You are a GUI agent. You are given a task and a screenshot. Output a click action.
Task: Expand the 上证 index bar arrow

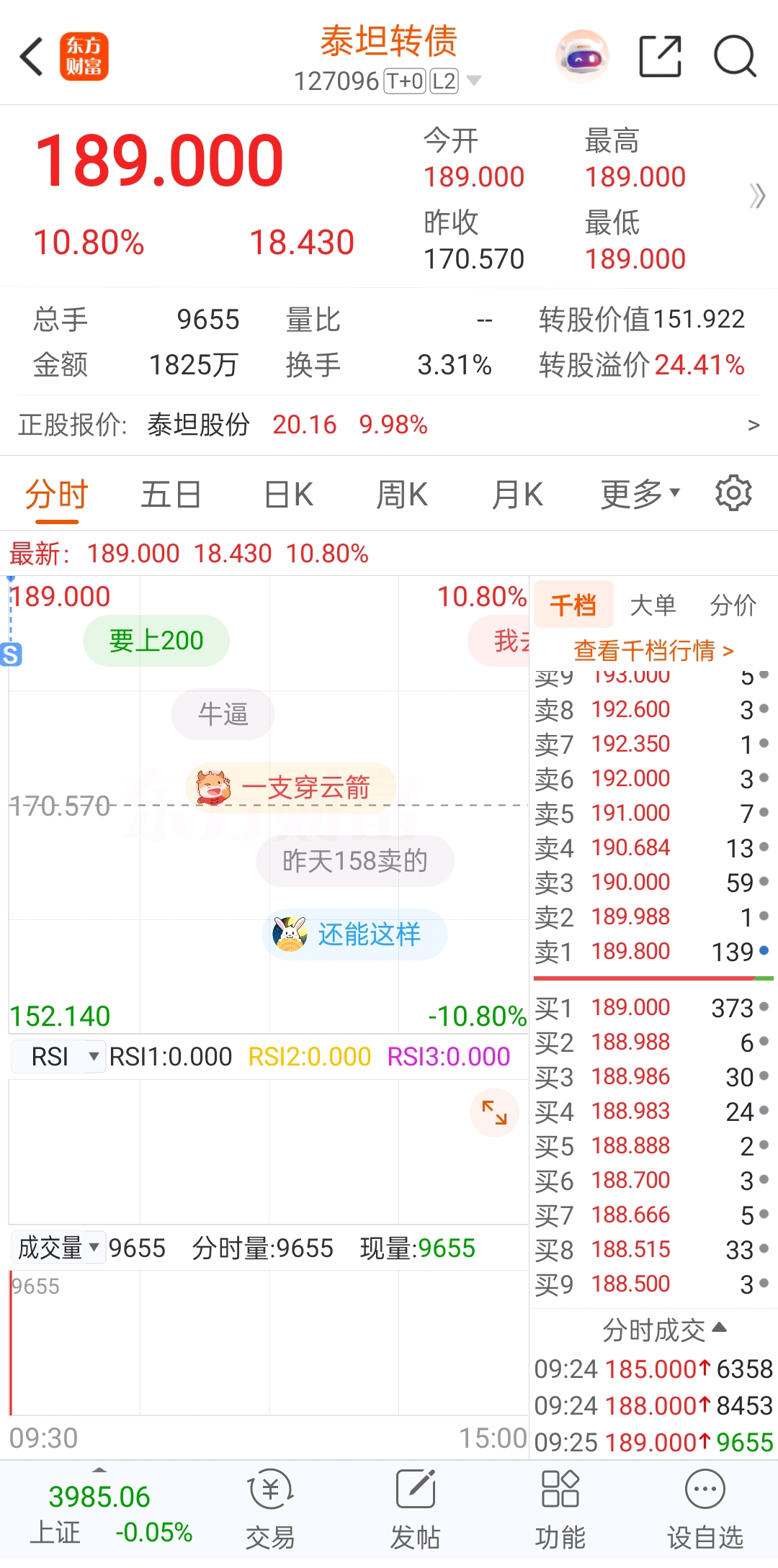click(99, 1469)
